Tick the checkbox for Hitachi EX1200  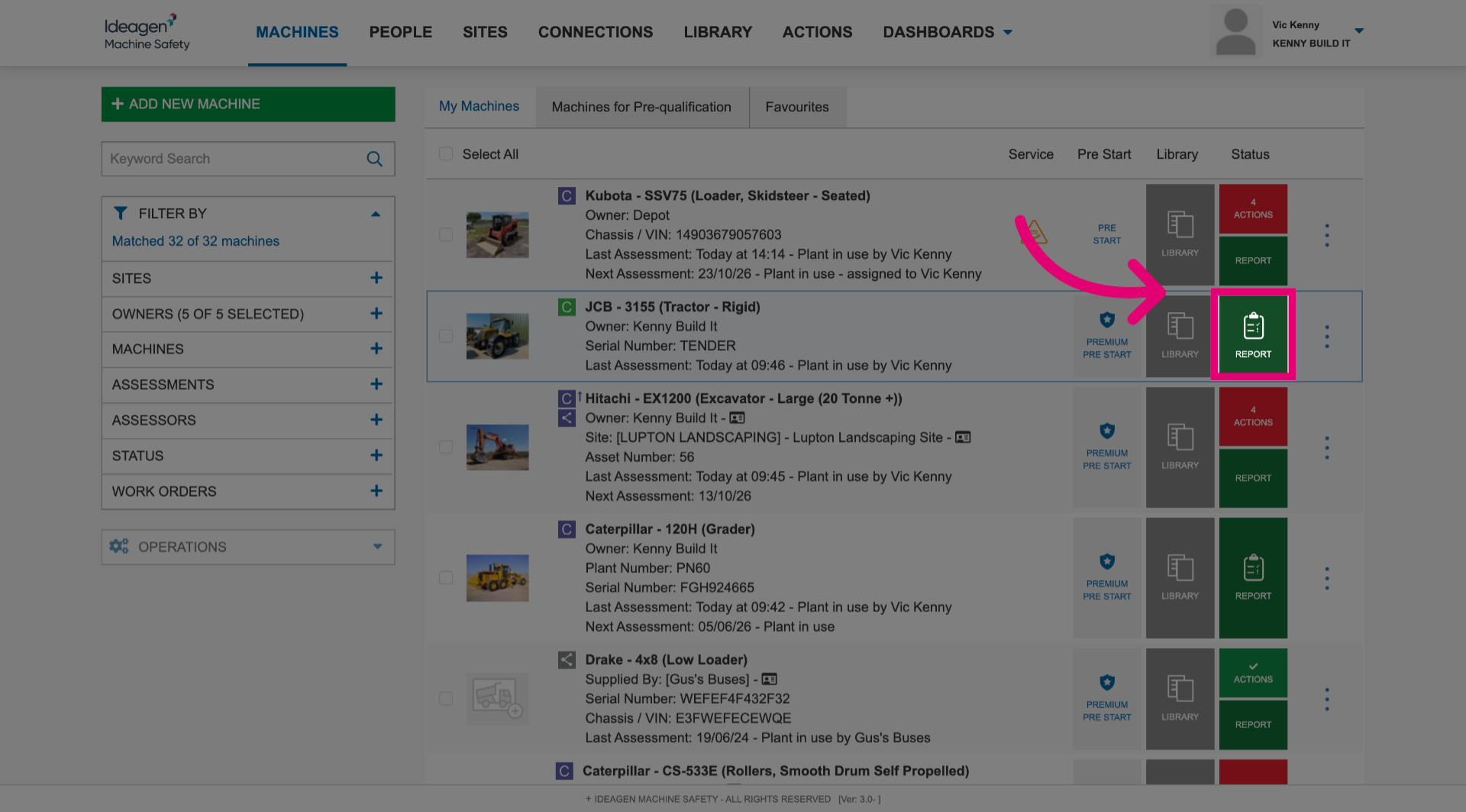click(x=446, y=447)
